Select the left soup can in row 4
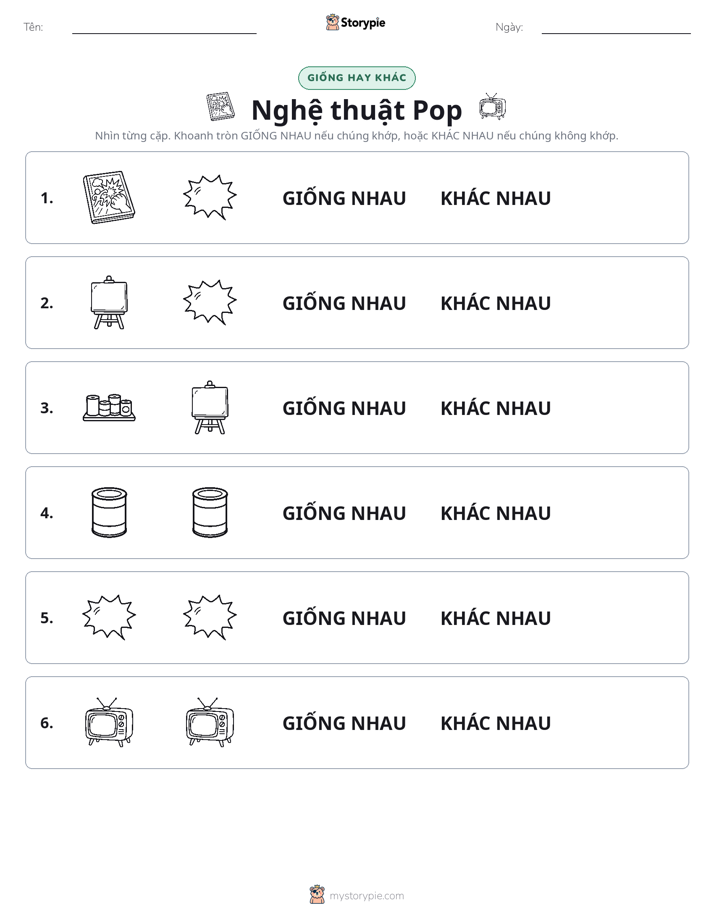Screen dimensions: 714x924 [109, 512]
